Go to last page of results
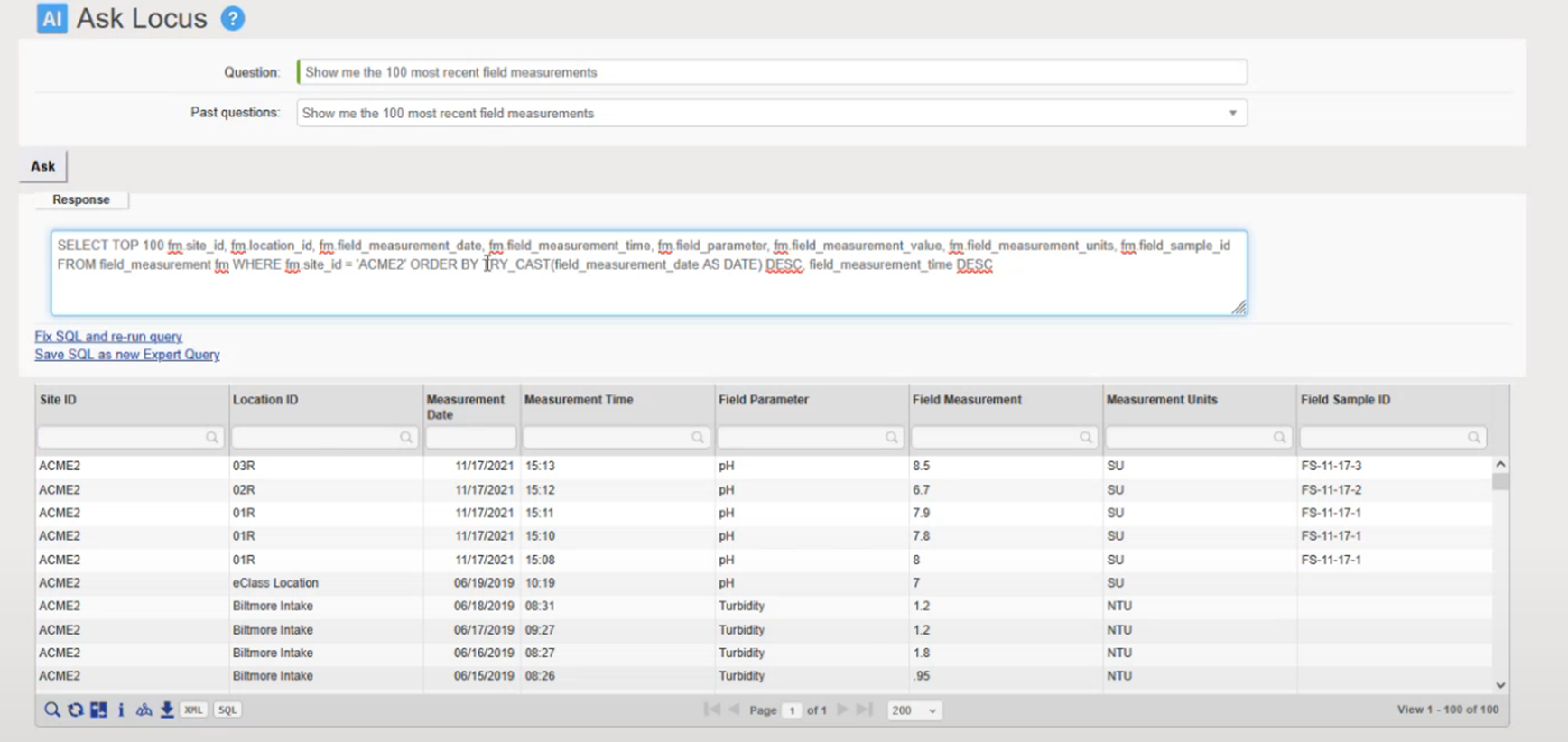1568x742 pixels. [x=864, y=710]
